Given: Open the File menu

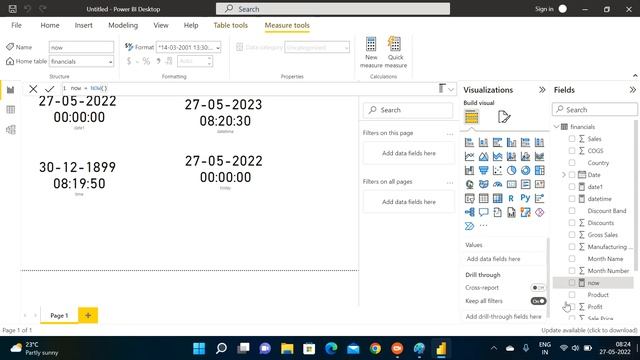Looking at the screenshot, I should (x=16, y=25).
